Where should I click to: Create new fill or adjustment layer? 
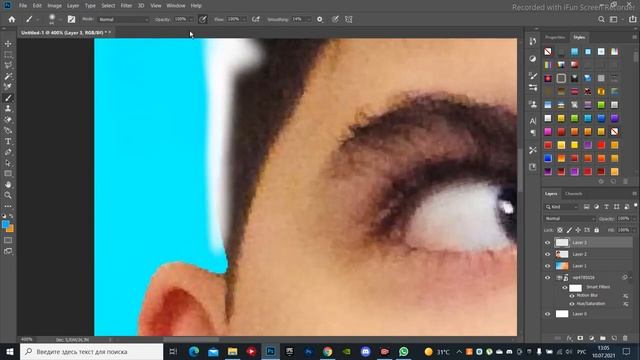pyautogui.click(x=591, y=338)
